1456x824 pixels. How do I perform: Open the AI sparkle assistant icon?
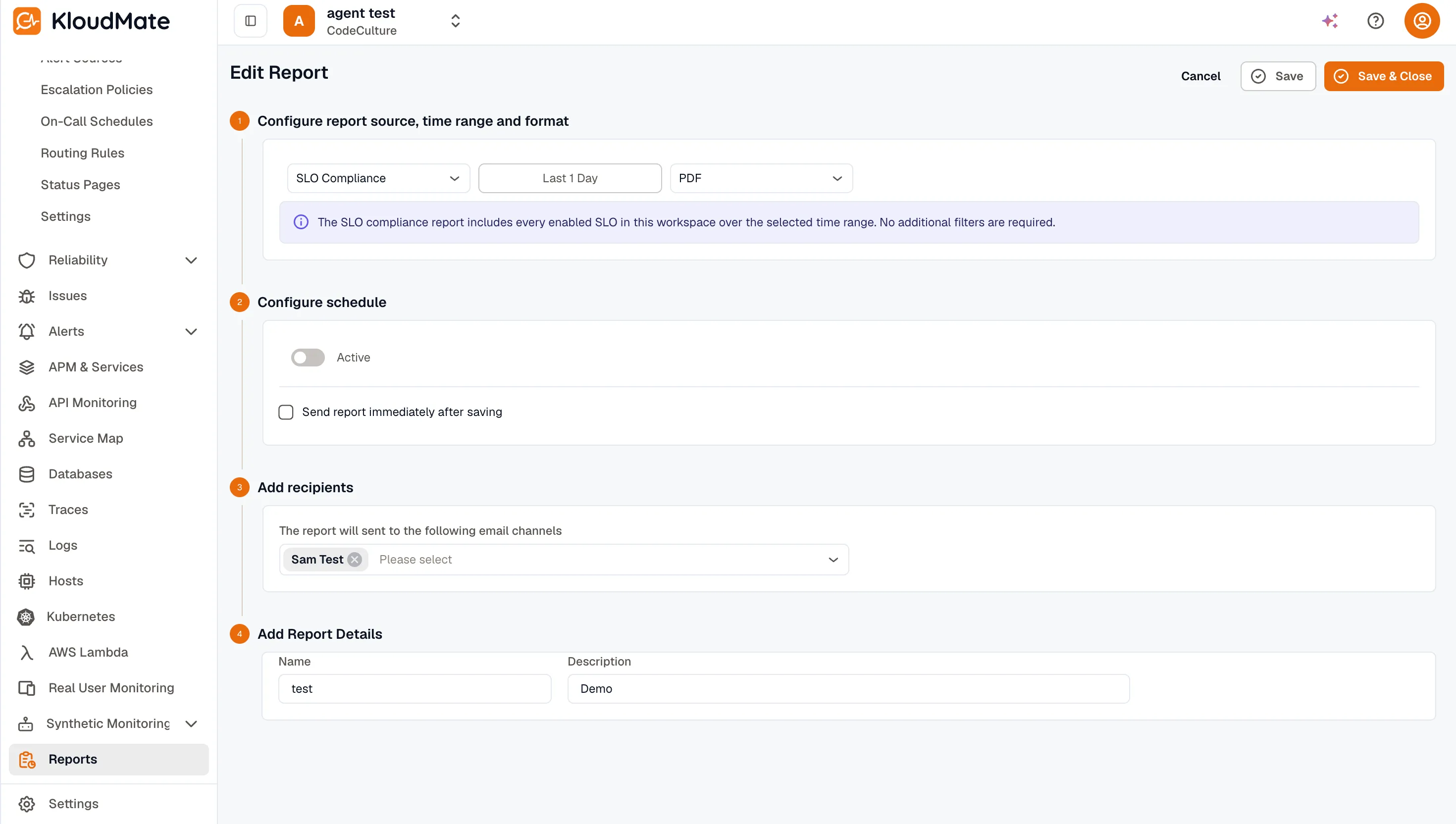(1330, 21)
